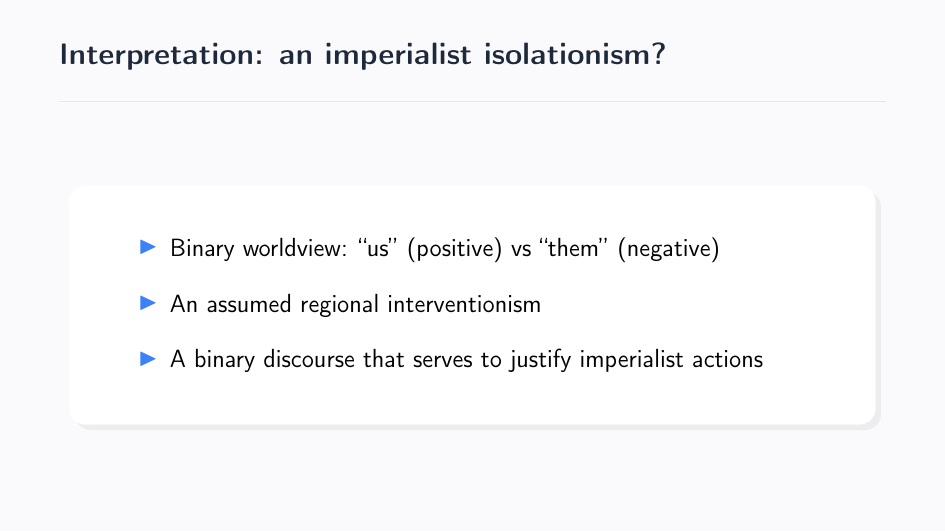Click the triangle bullet before 'A binary discourse'
Screen dimensions: 945x532
pos(148,357)
